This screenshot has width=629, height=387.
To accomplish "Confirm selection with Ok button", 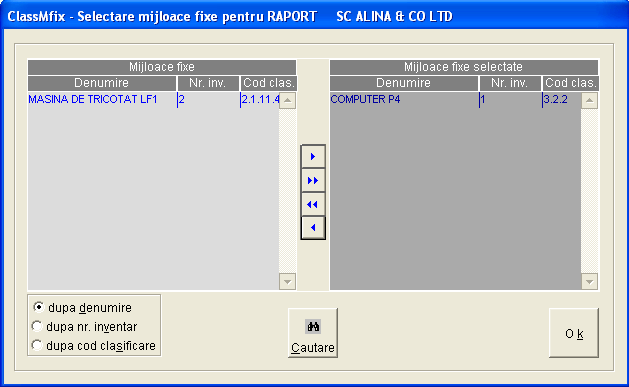I will pos(574,333).
